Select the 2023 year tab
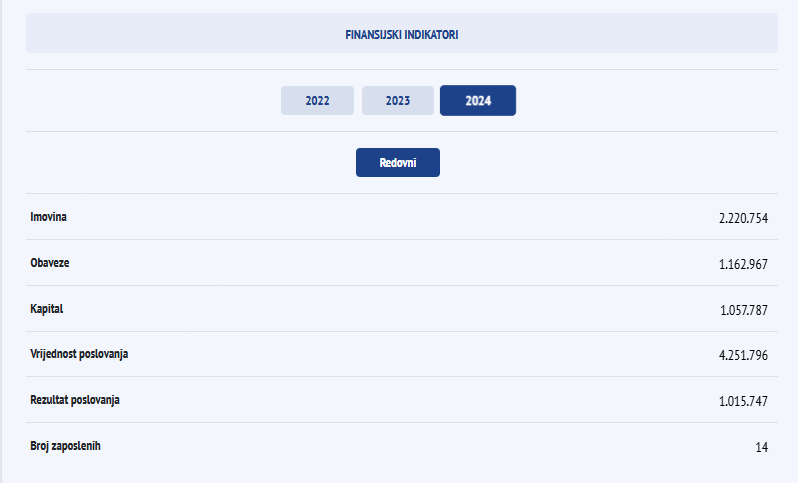 [x=398, y=101]
